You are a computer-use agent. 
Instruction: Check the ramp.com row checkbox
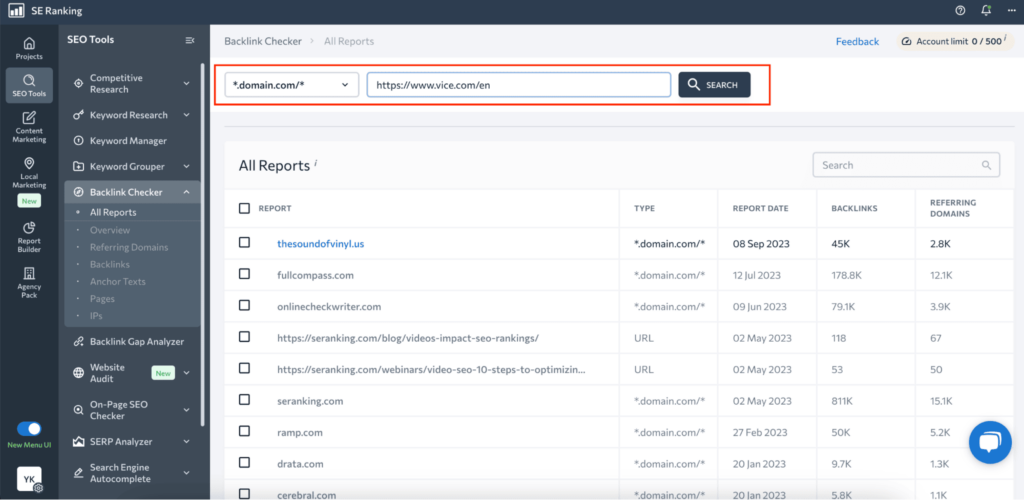(x=244, y=431)
